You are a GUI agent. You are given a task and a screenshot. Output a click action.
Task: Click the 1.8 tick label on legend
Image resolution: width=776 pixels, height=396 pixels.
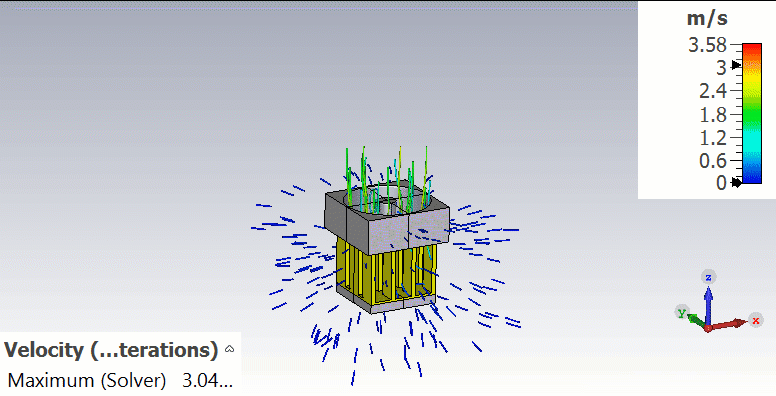(713, 115)
